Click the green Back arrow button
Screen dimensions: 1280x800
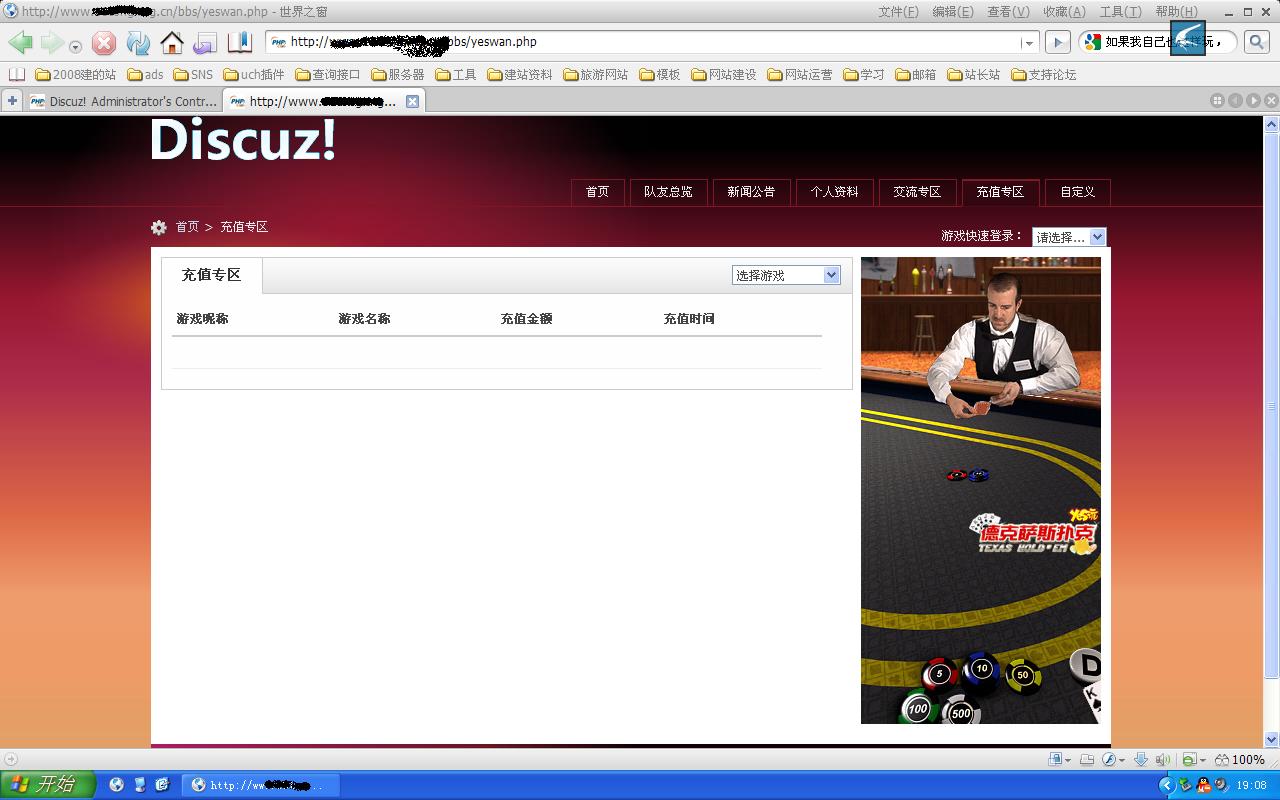21,43
